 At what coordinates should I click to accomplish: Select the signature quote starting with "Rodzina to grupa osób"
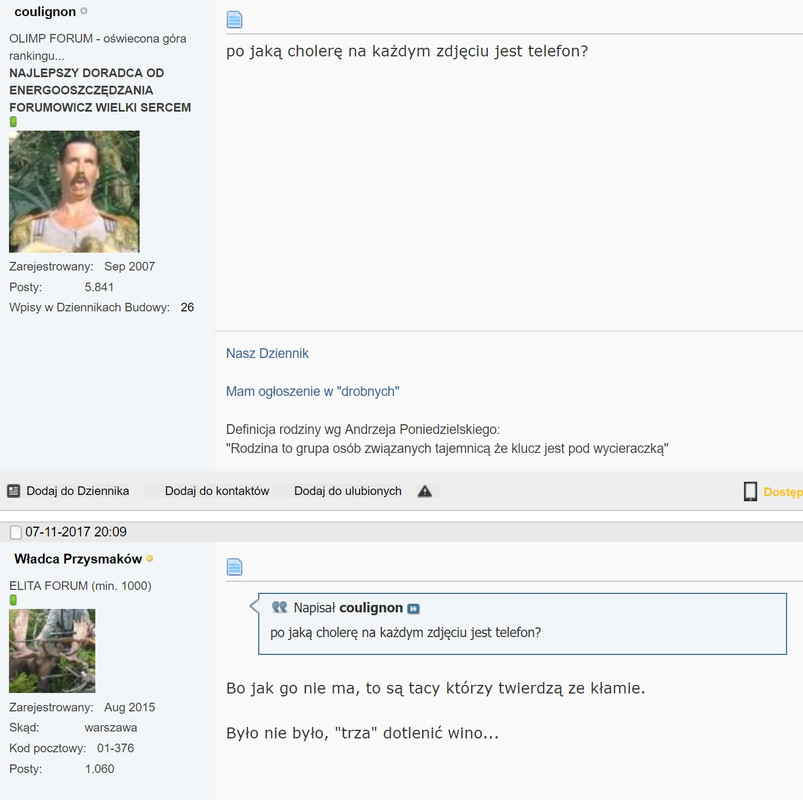pos(447,449)
